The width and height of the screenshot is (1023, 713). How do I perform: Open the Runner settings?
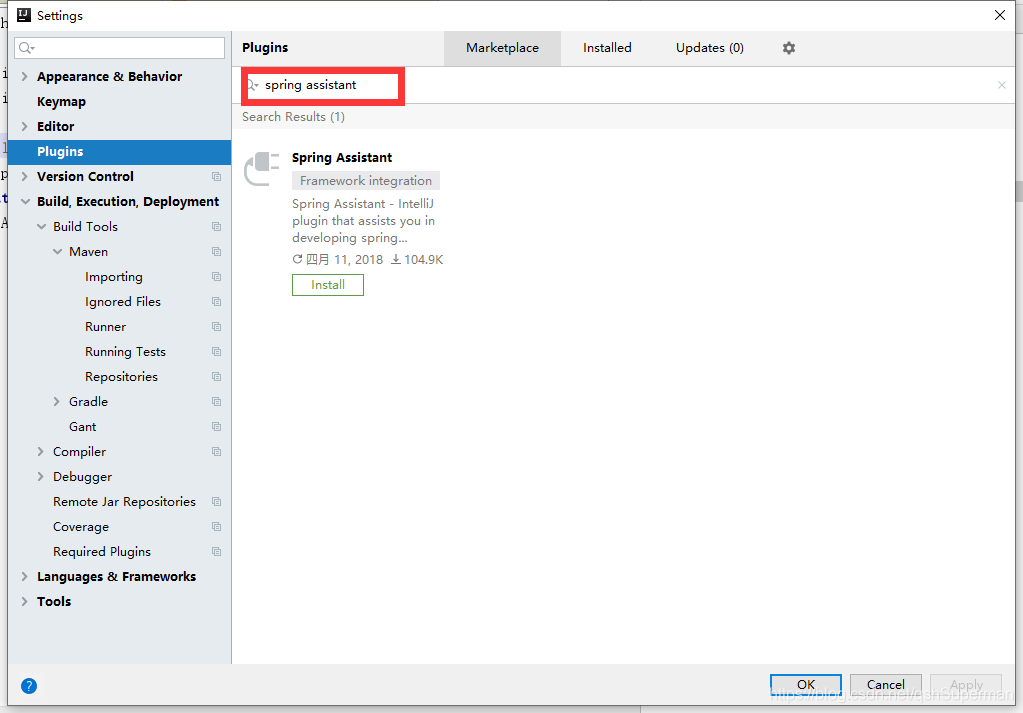click(105, 327)
